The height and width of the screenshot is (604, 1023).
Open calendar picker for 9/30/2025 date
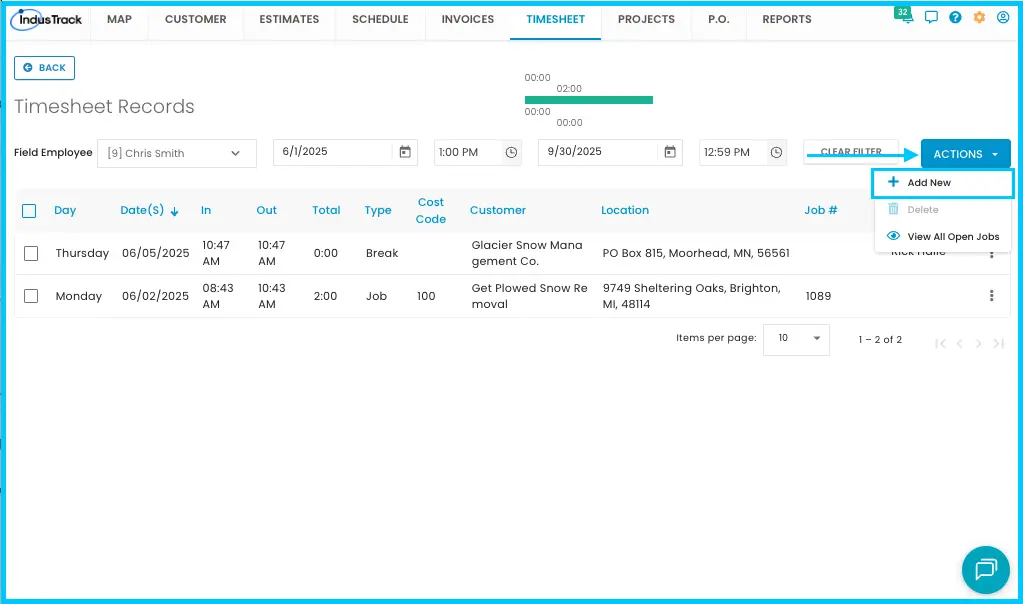670,152
